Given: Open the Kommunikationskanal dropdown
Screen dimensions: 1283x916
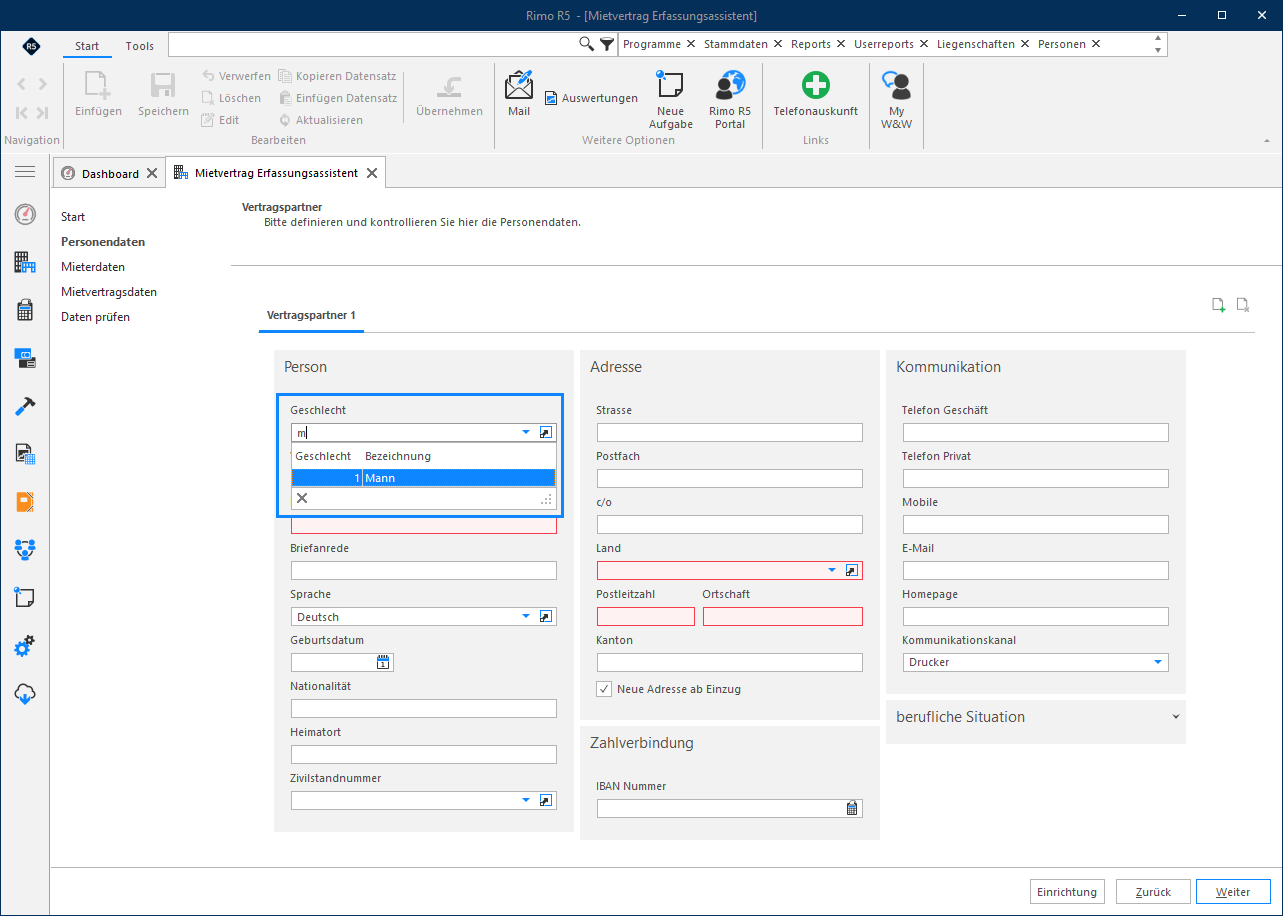Looking at the screenshot, I should tap(1158, 662).
